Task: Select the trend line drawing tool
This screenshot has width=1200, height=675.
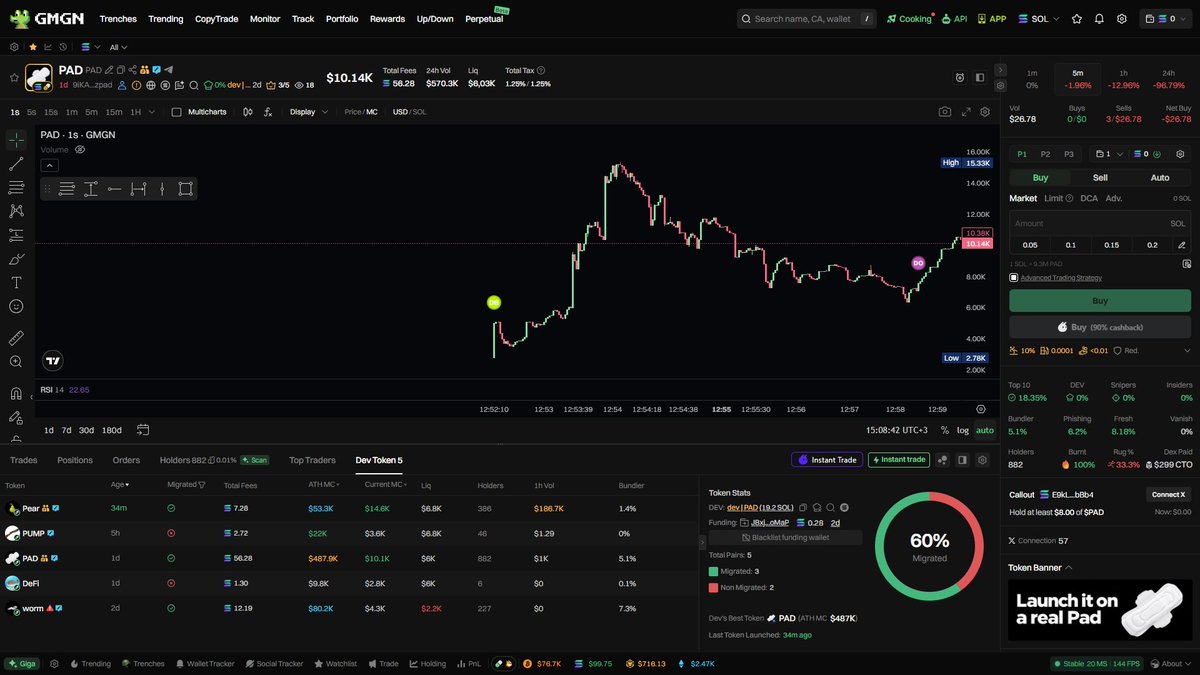Action: [16, 163]
